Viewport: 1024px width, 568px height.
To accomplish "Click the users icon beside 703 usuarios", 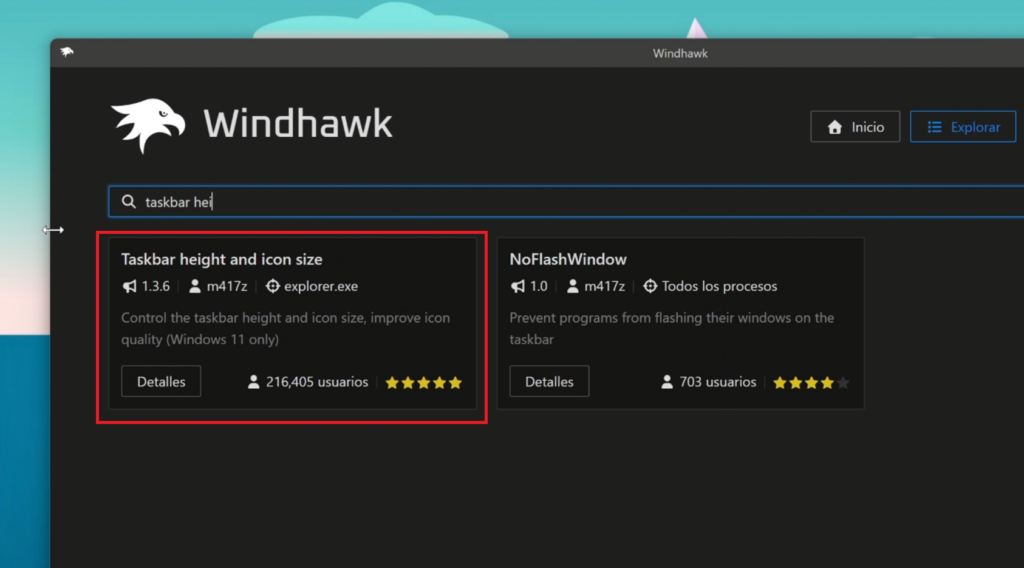I will (667, 382).
